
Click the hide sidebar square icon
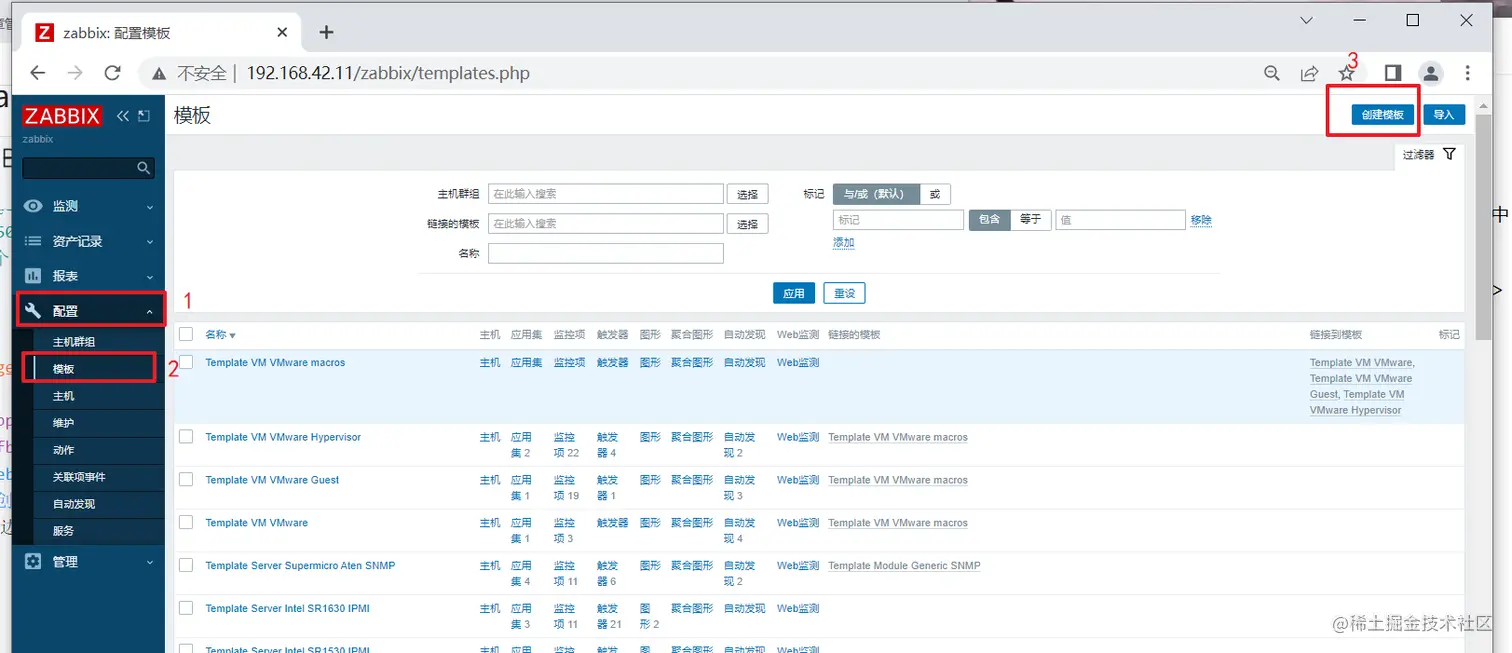[x=144, y=116]
